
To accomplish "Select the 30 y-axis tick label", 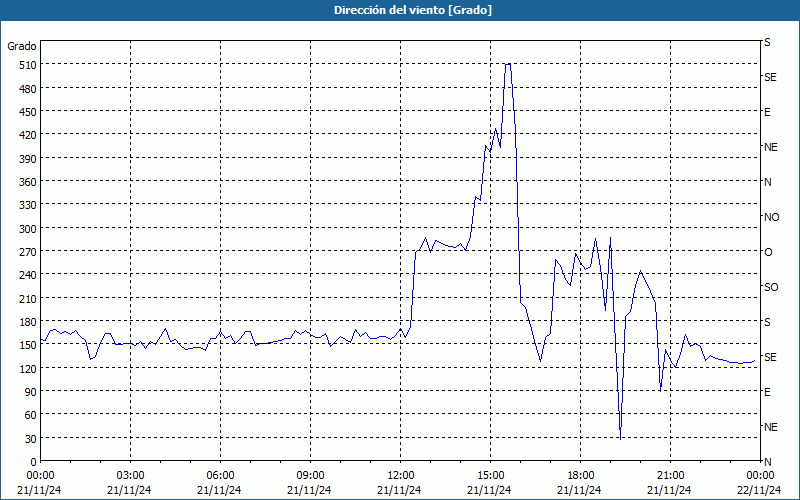I will tap(31, 439).
